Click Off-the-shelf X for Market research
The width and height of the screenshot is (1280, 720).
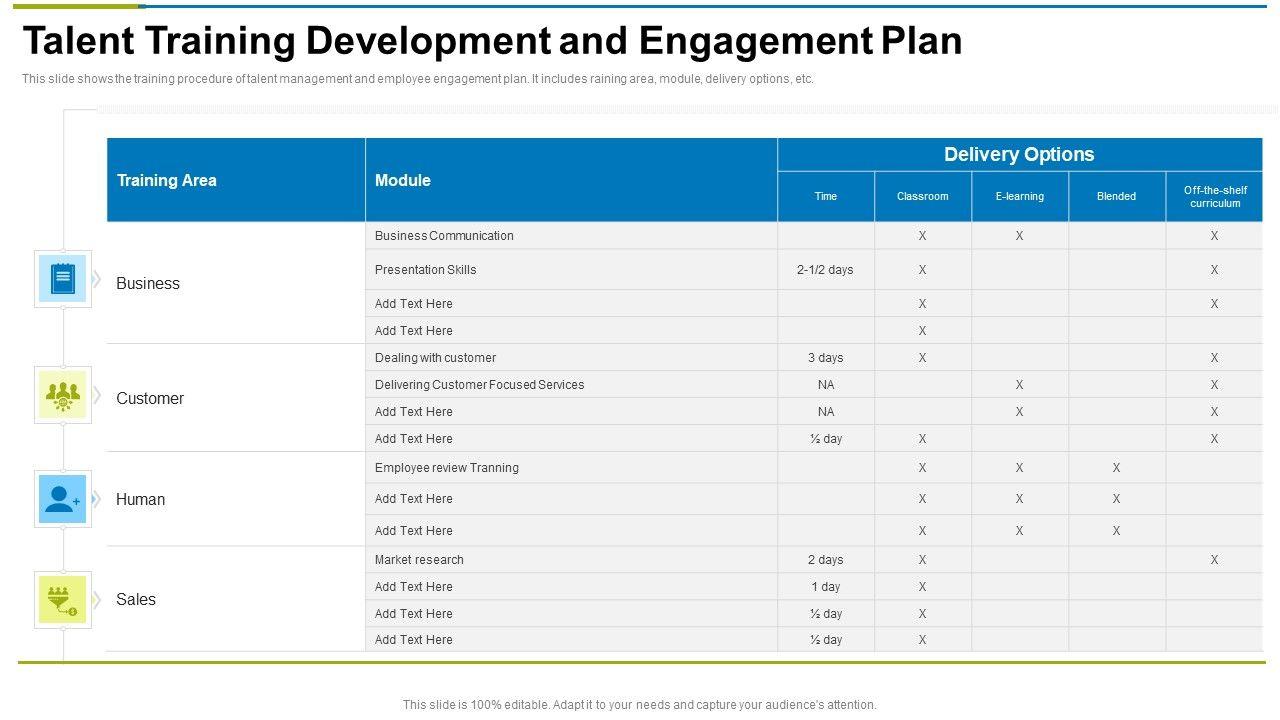1214,560
